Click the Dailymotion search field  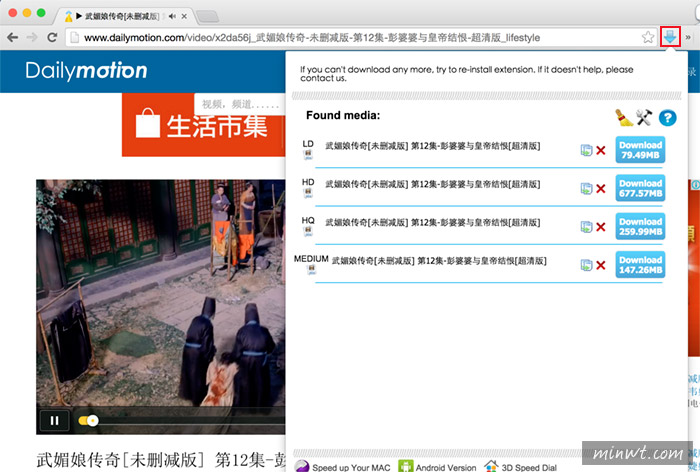click(240, 104)
